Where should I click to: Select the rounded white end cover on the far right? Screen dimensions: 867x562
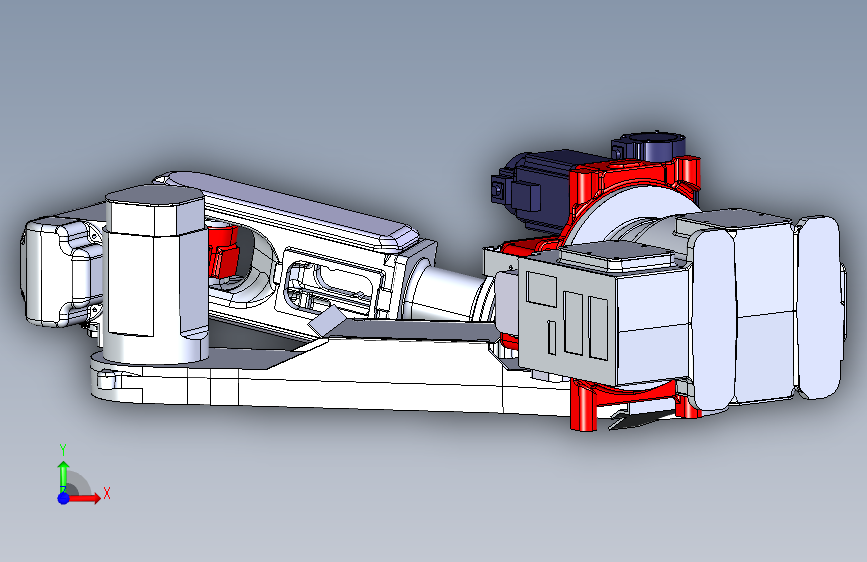818,308
